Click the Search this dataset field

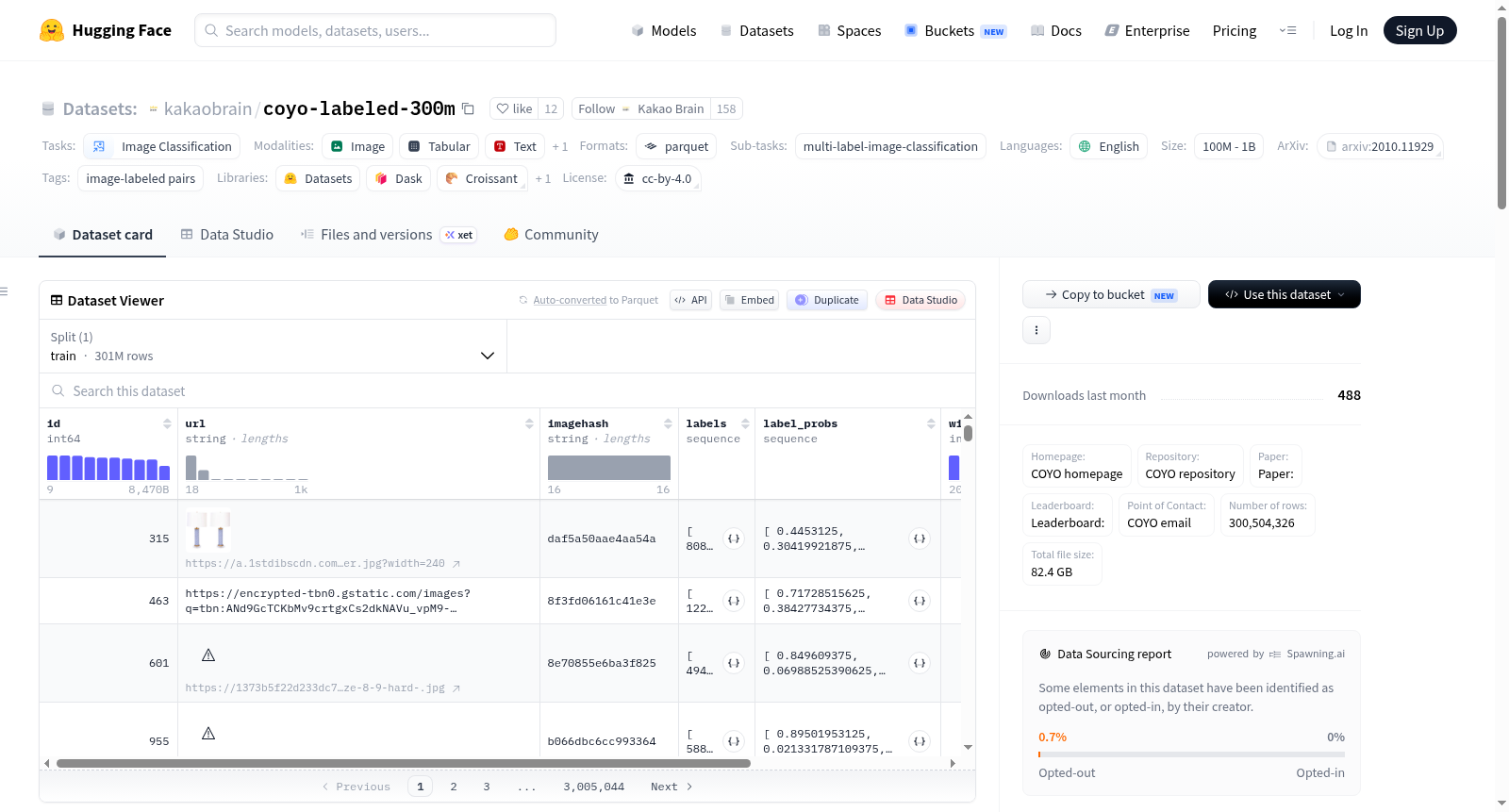click(507, 390)
